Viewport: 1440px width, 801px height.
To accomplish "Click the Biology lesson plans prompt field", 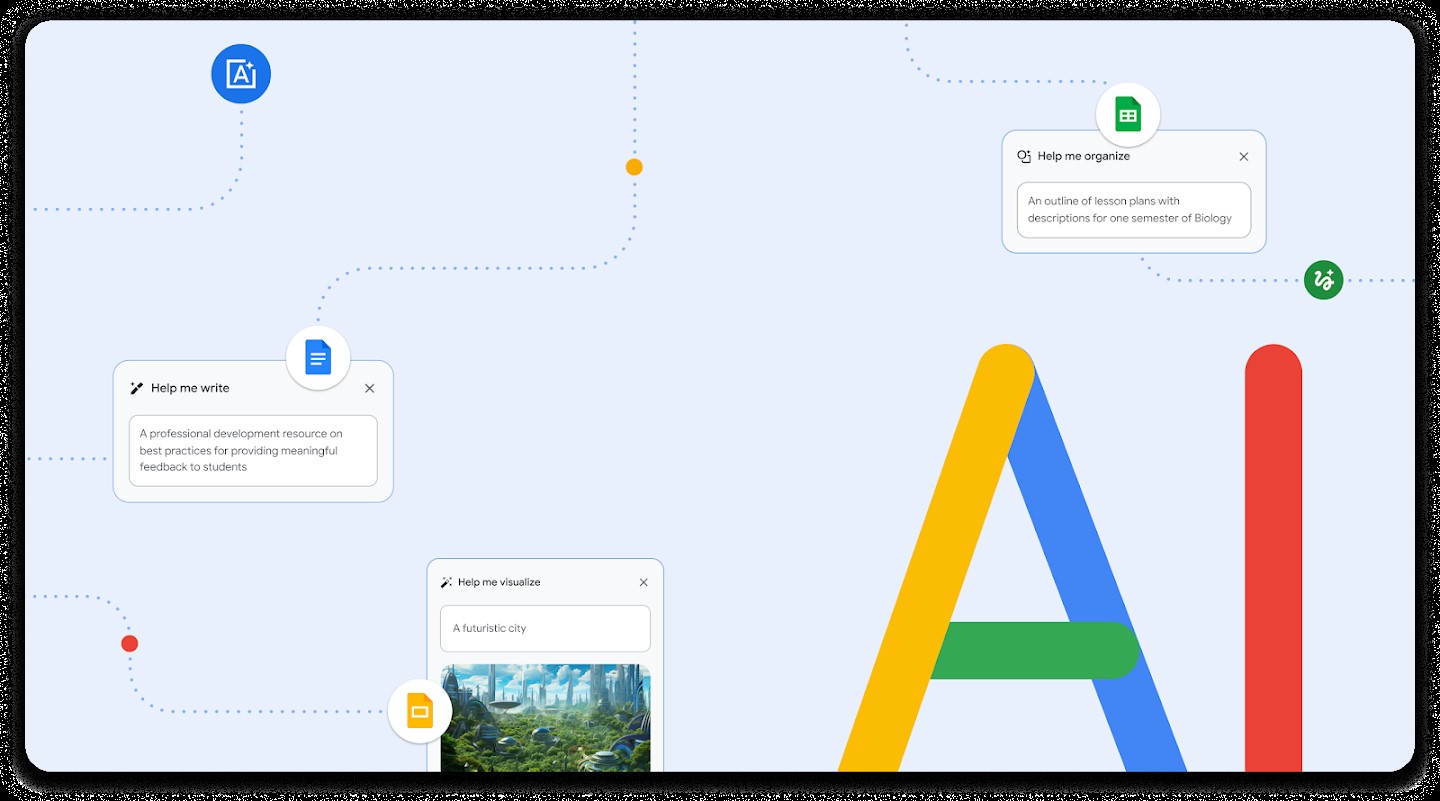I will [x=1134, y=210].
